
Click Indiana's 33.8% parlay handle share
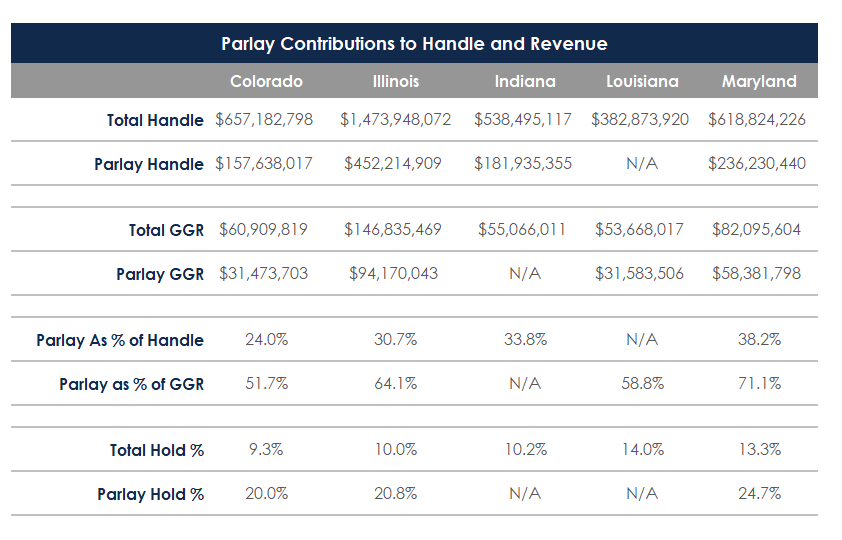[x=525, y=340]
